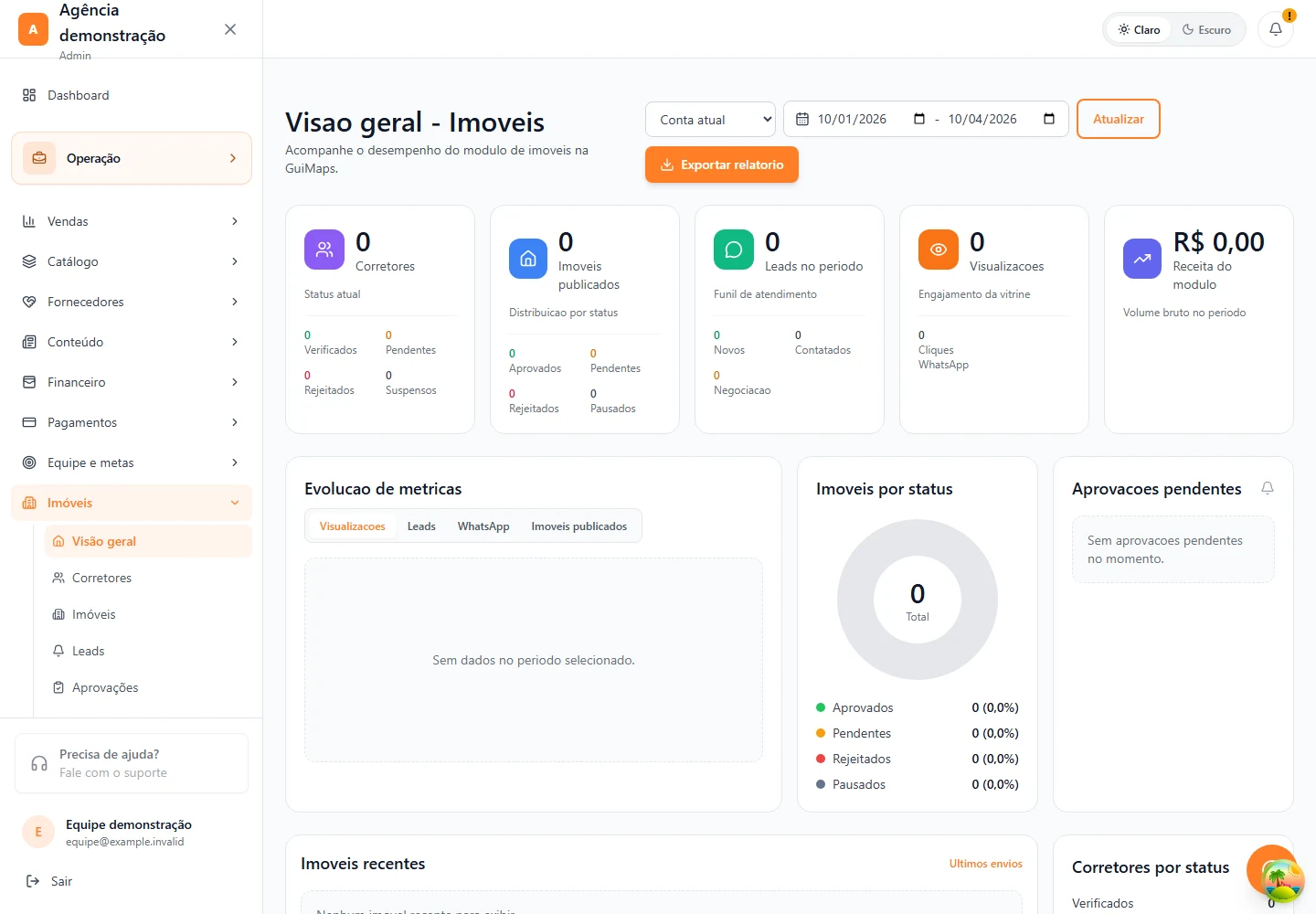Screen dimensions: 1316x914
Task: Click the bell icon next to Aprovacoes pendentes
Action: point(1268,488)
